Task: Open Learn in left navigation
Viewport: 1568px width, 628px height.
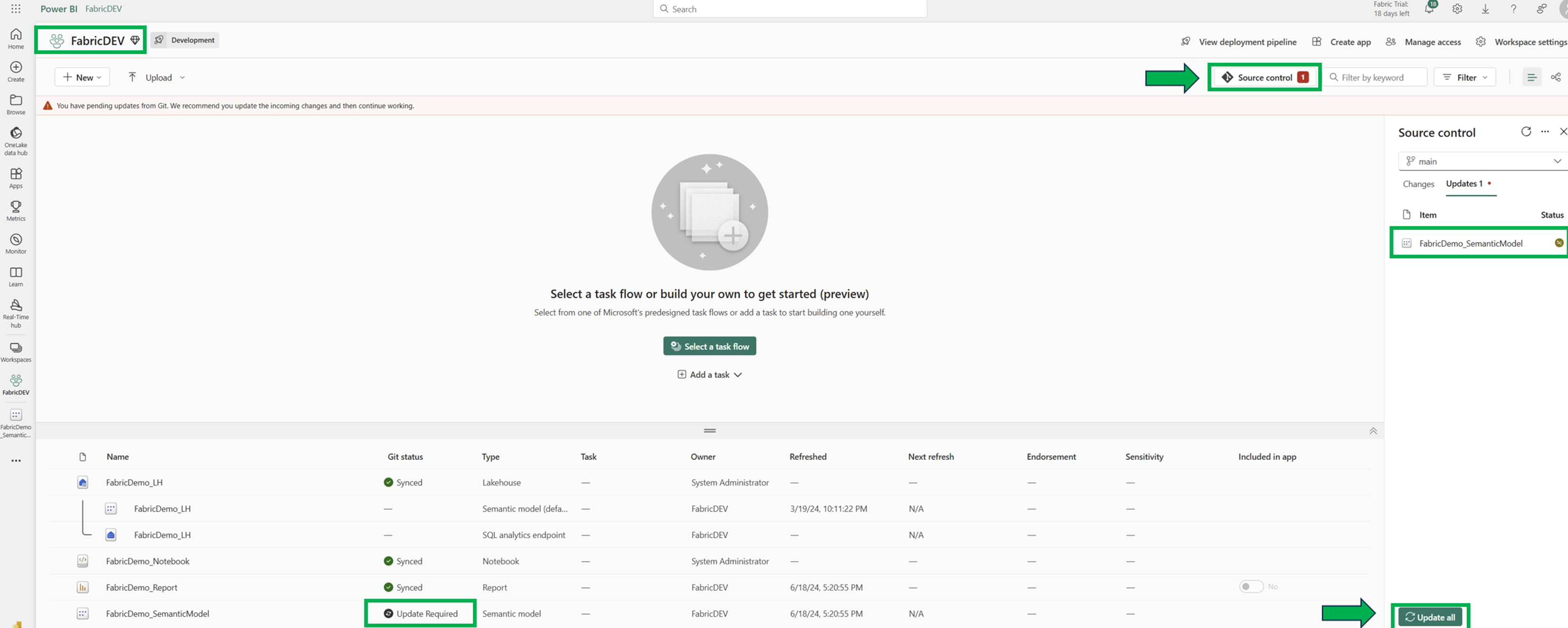Action: pos(16,277)
